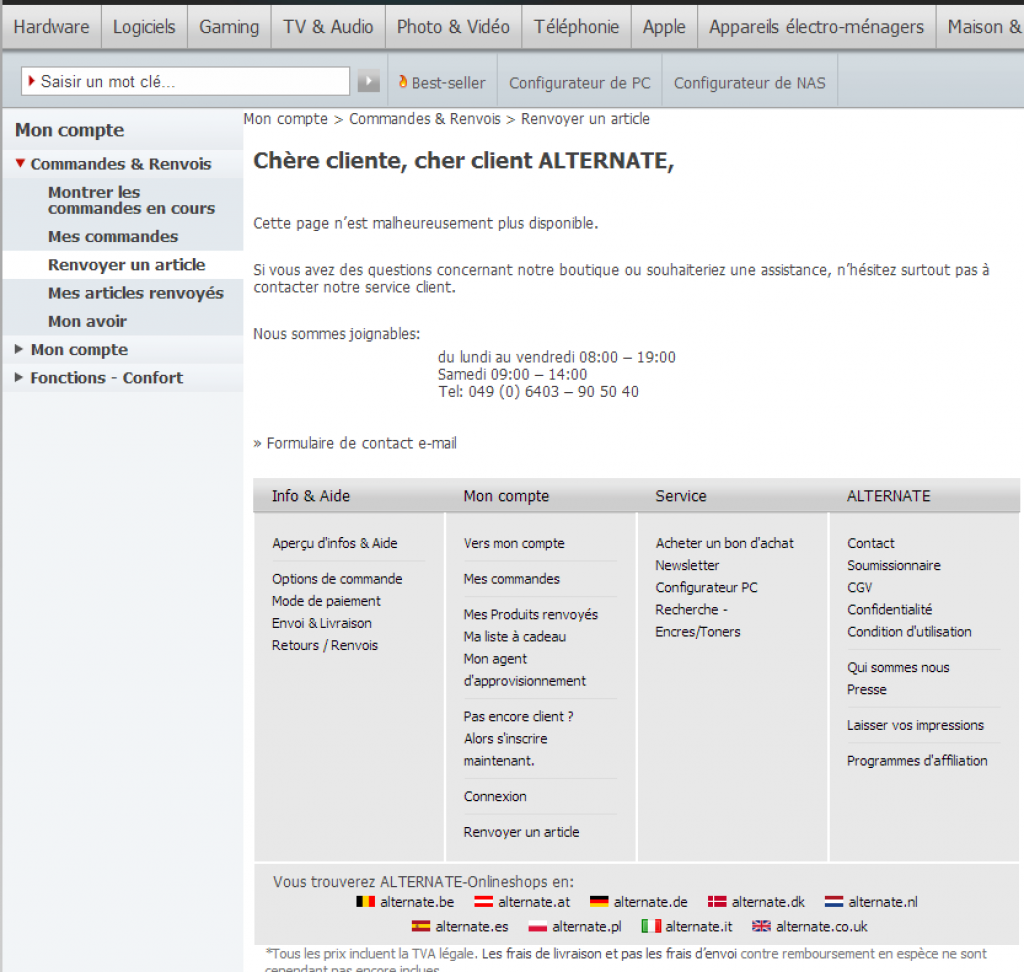Open the Logiciels menu

tap(144, 27)
